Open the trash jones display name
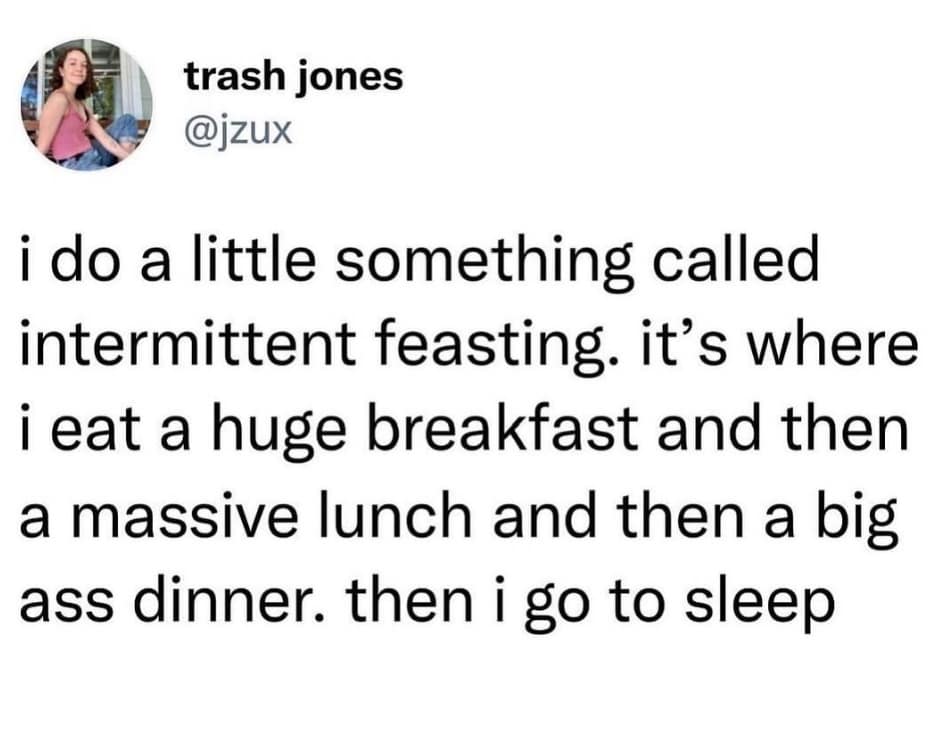 [293, 77]
